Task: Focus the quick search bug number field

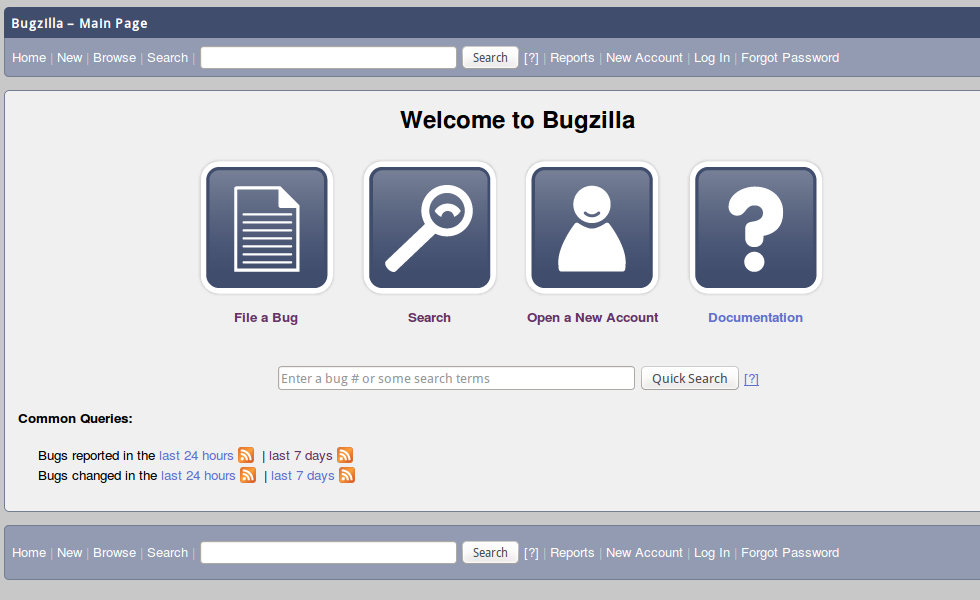Action: (456, 378)
